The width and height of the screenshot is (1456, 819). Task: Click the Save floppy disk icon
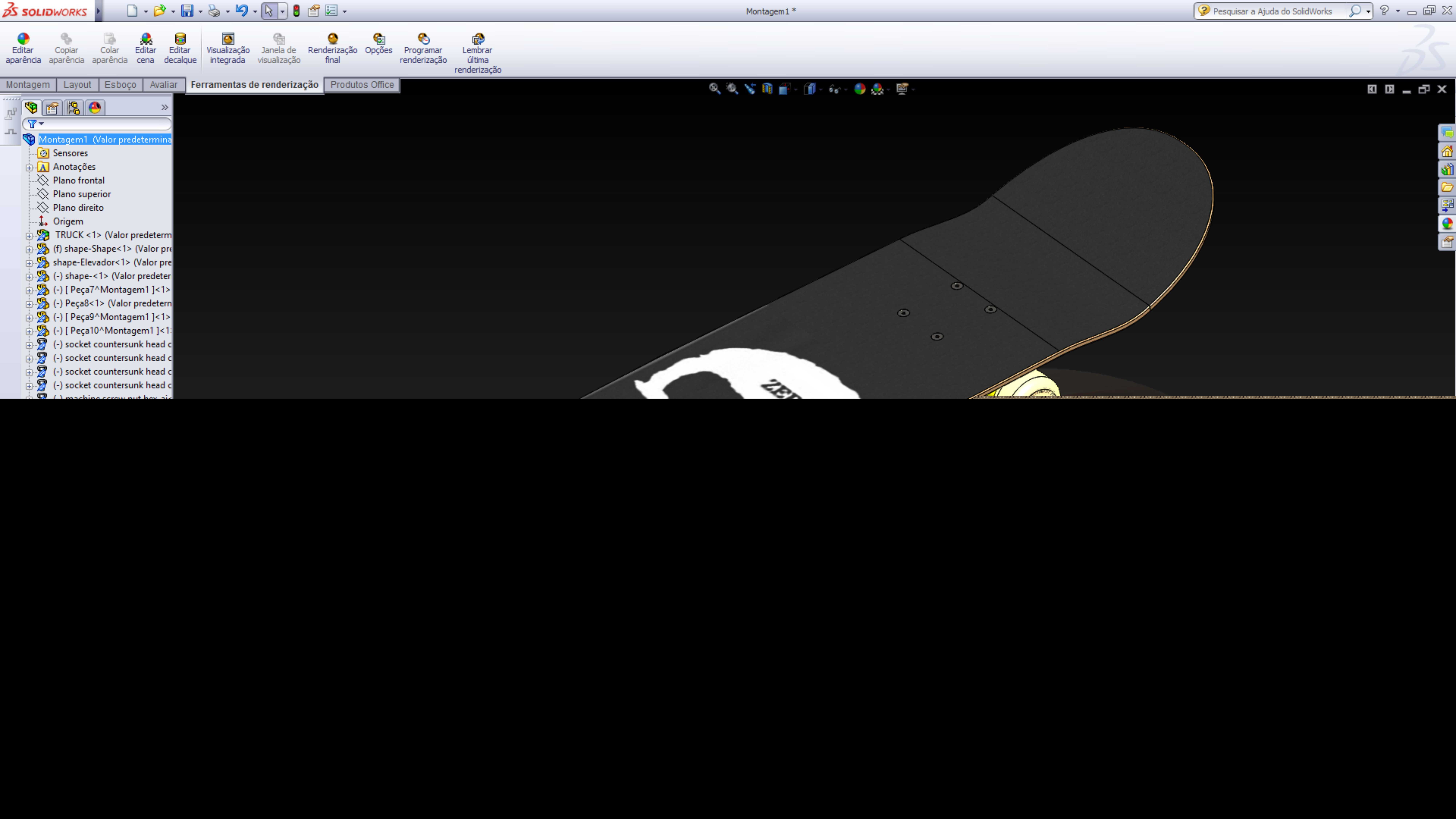(x=187, y=11)
